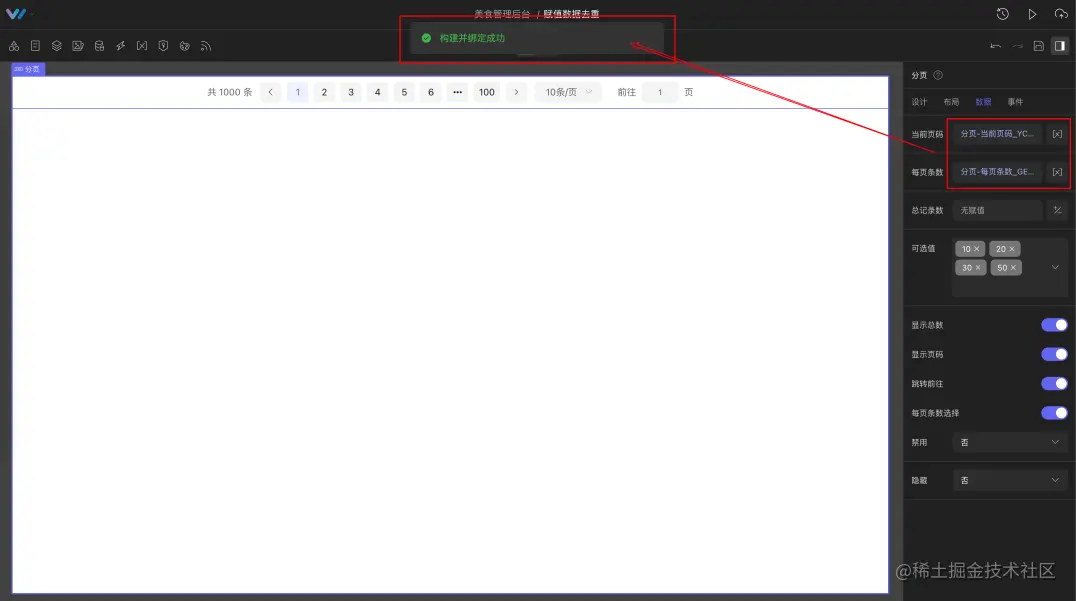The image size is (1076, 601).
Task: Toggle the 显示总数 switch
Action: pos(1054,325)
